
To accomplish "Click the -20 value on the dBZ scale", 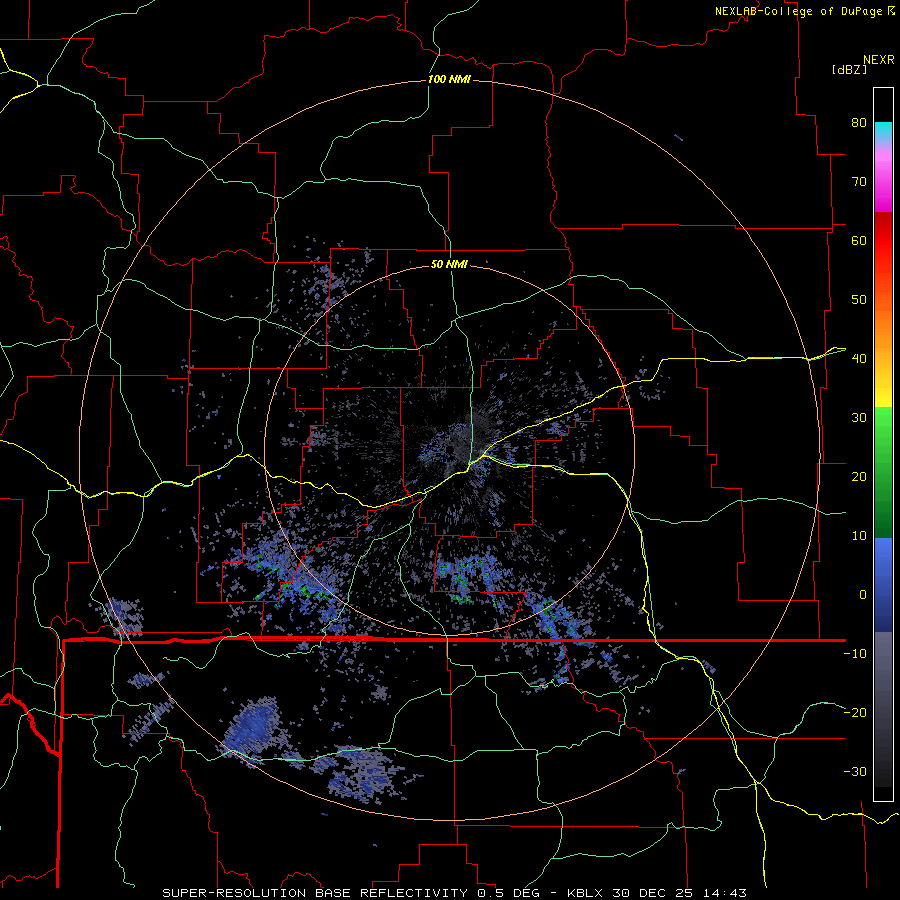I will (855, 712).
